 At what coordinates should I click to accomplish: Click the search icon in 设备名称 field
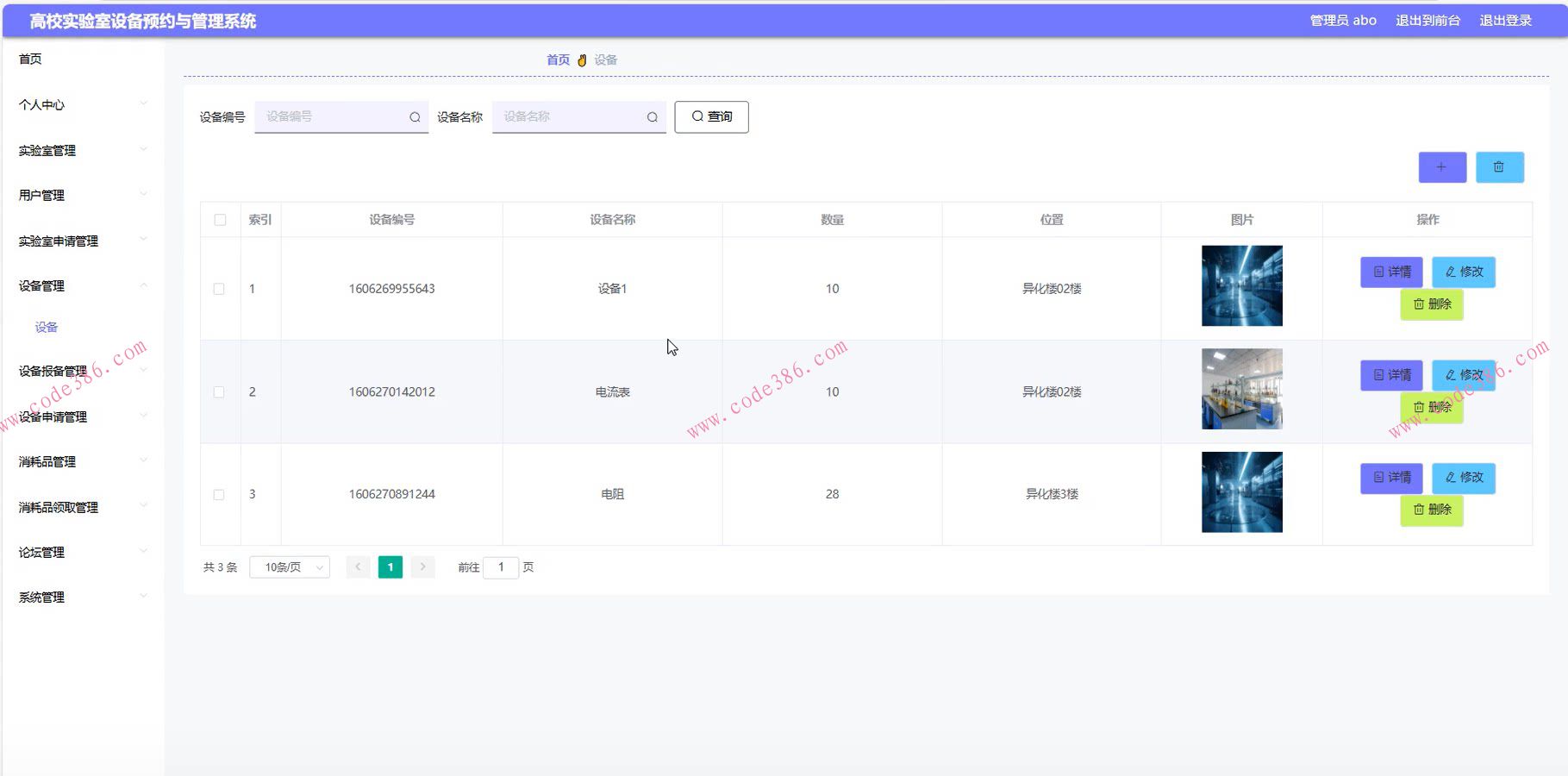[x=653, y=117]
